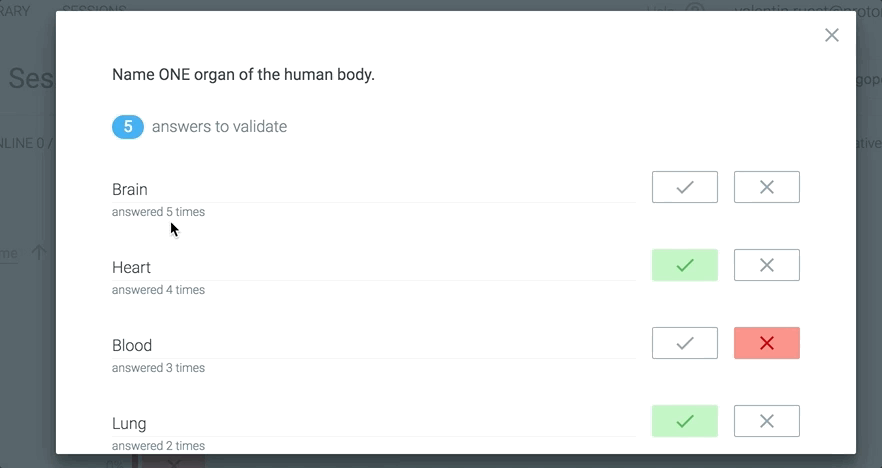The height and width of the screenshot is (468, 882).
Task: Toggle the green checkmark for Heart
Action: (x=685, y=265)
